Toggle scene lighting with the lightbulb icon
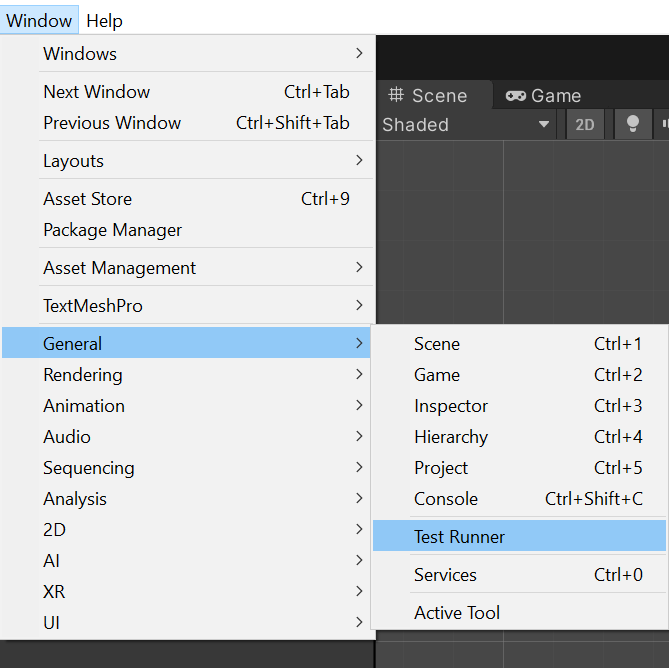 (x=632, y=124)
